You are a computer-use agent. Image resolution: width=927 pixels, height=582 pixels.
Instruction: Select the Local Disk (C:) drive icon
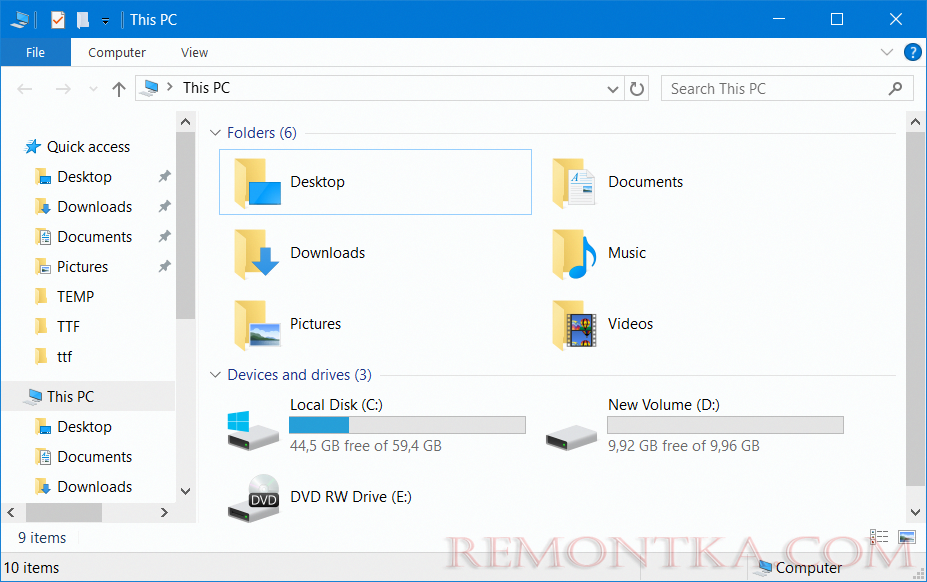pos(253,431)
